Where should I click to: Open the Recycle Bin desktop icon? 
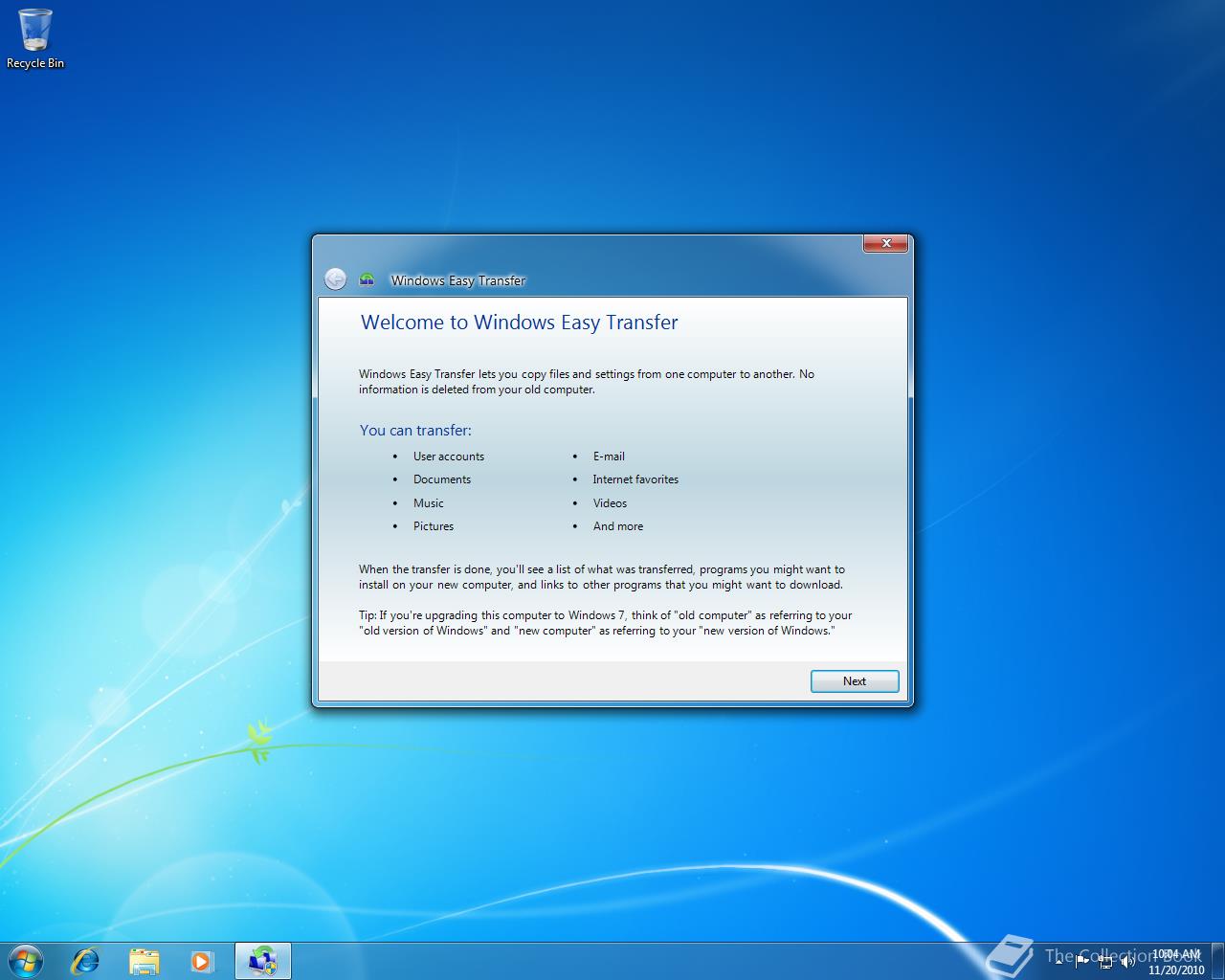click(35, 38)
